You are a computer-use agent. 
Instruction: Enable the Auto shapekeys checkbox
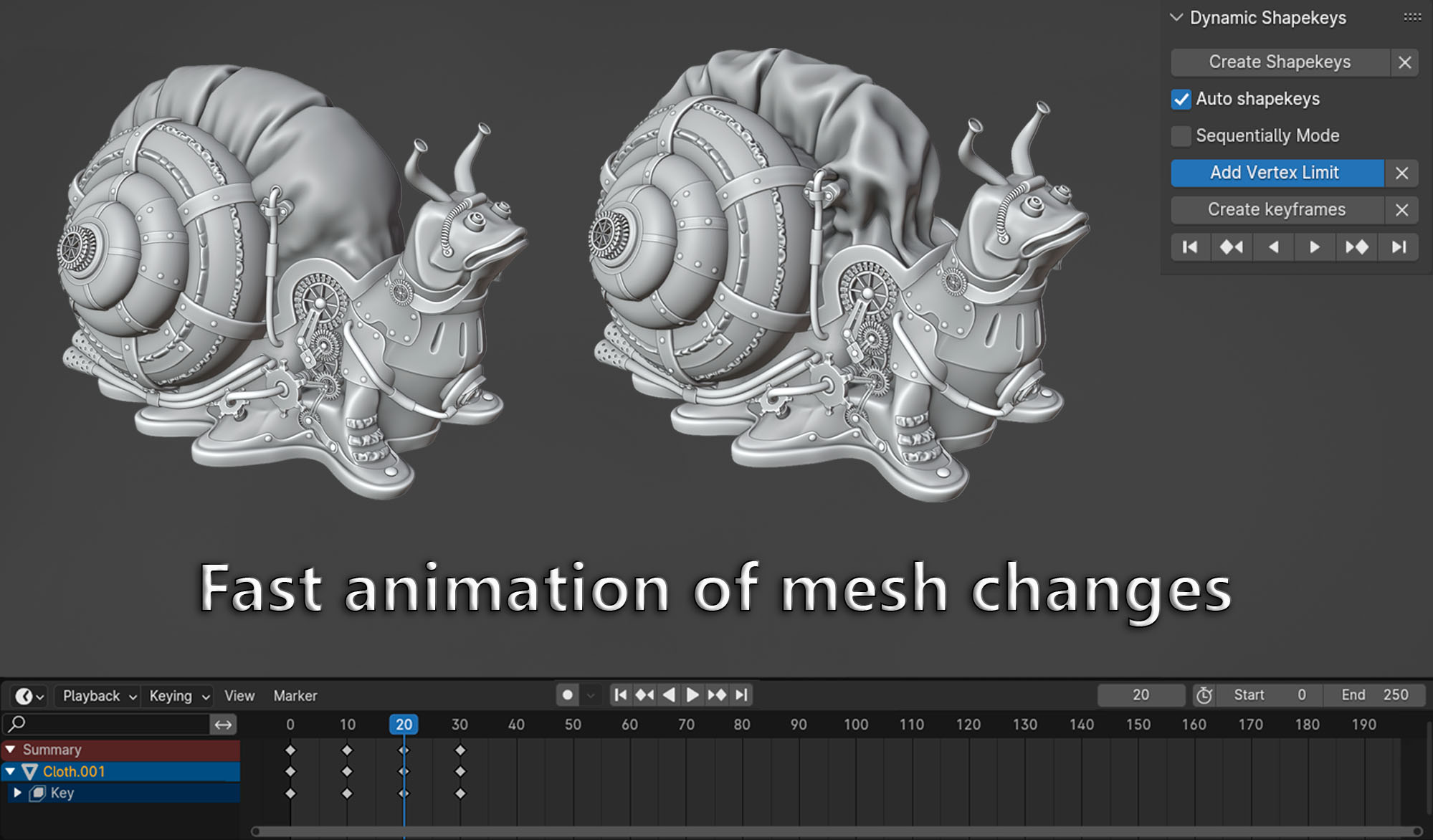click(1181, 100)
